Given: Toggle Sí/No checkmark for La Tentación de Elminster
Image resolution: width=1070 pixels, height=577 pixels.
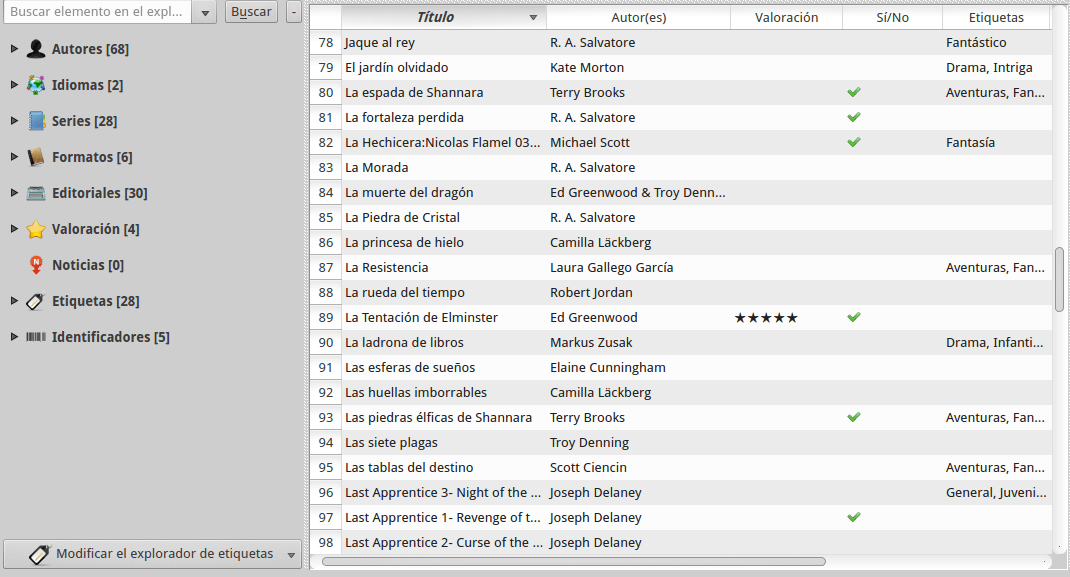Looking at the screenshot, I should coord(853,317).
